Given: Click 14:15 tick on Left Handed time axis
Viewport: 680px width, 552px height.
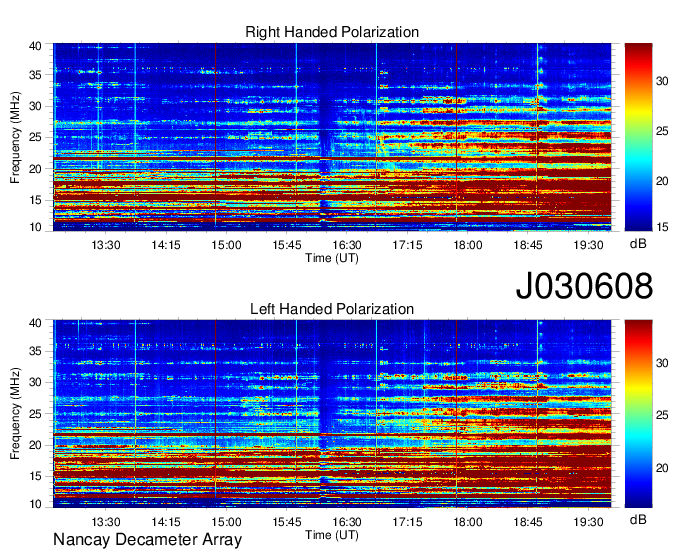Looking at the screenshot, I should [166, 522].
